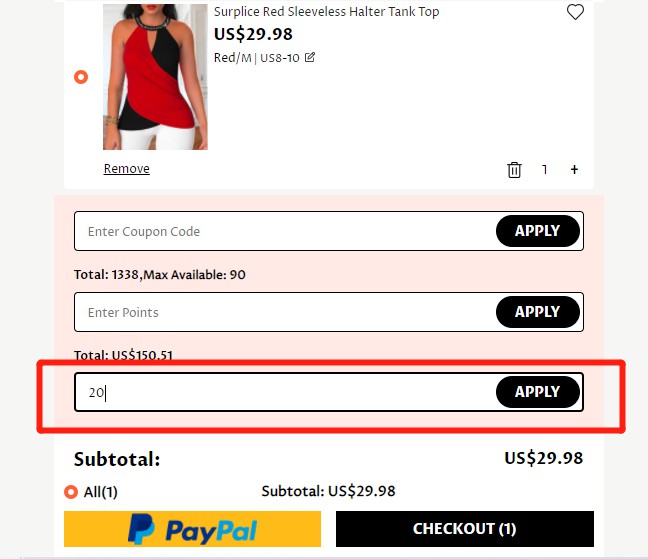Apply the coupon code

(537, 231)
